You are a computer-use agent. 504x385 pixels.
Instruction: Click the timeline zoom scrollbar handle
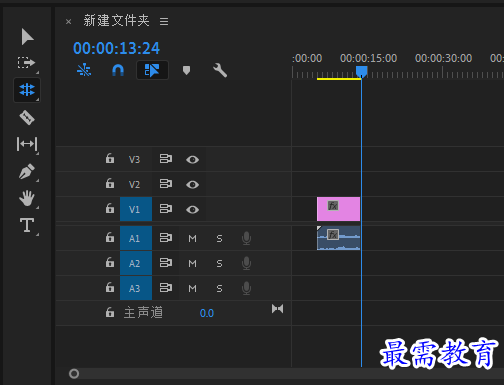[74, 374]
